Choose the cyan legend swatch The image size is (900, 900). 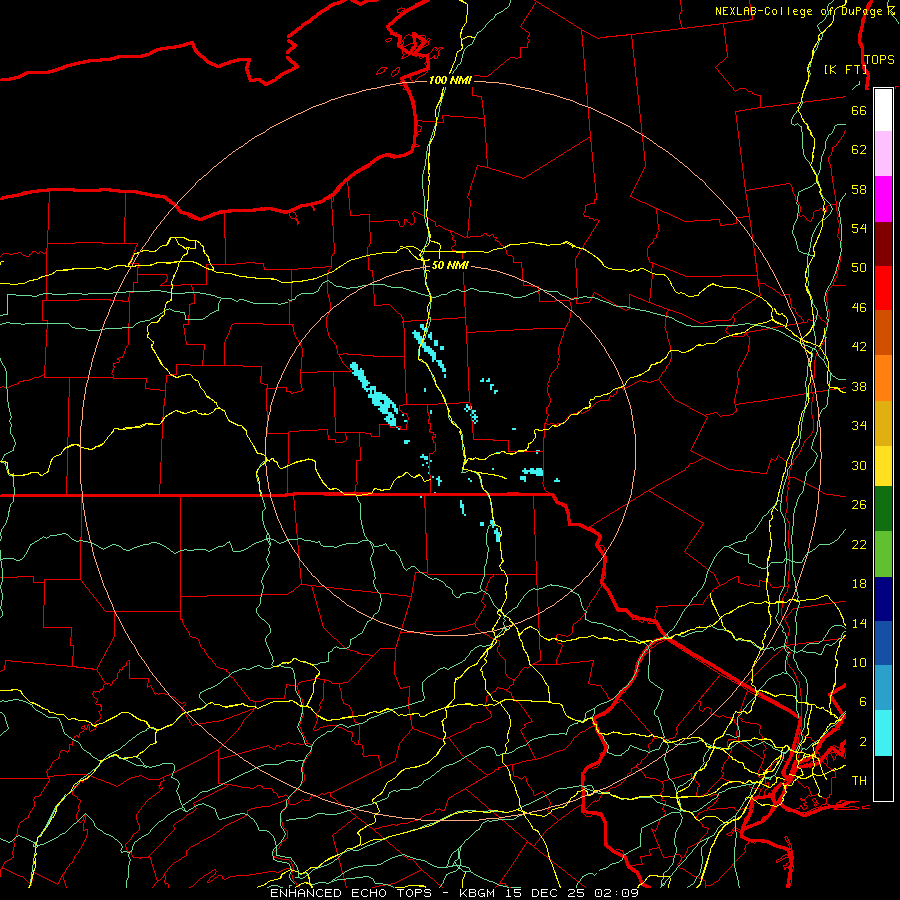(x=883, y=733)
